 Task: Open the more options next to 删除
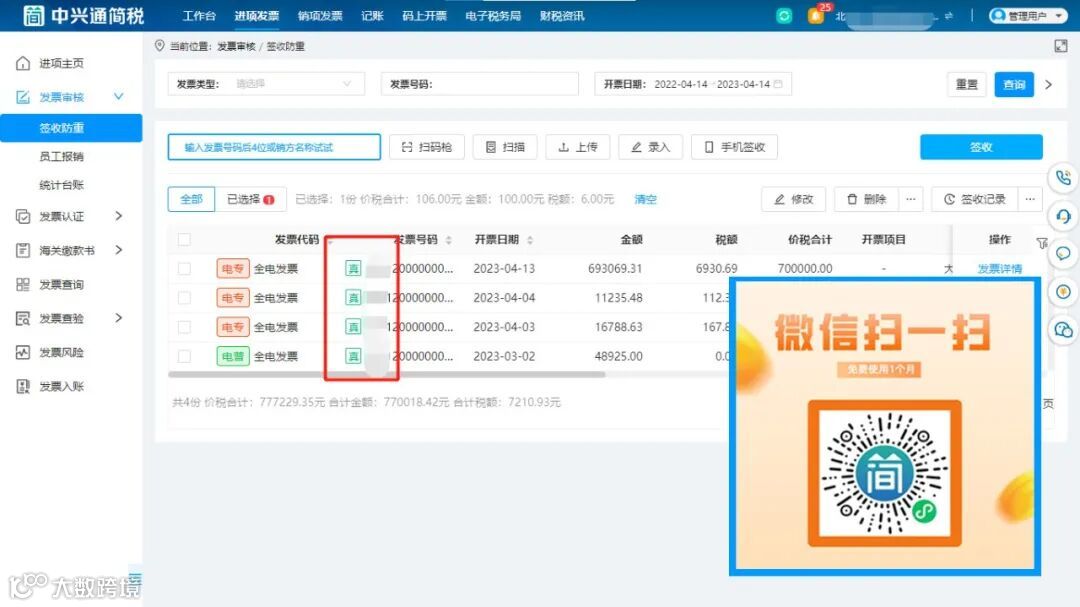point(911,199)
